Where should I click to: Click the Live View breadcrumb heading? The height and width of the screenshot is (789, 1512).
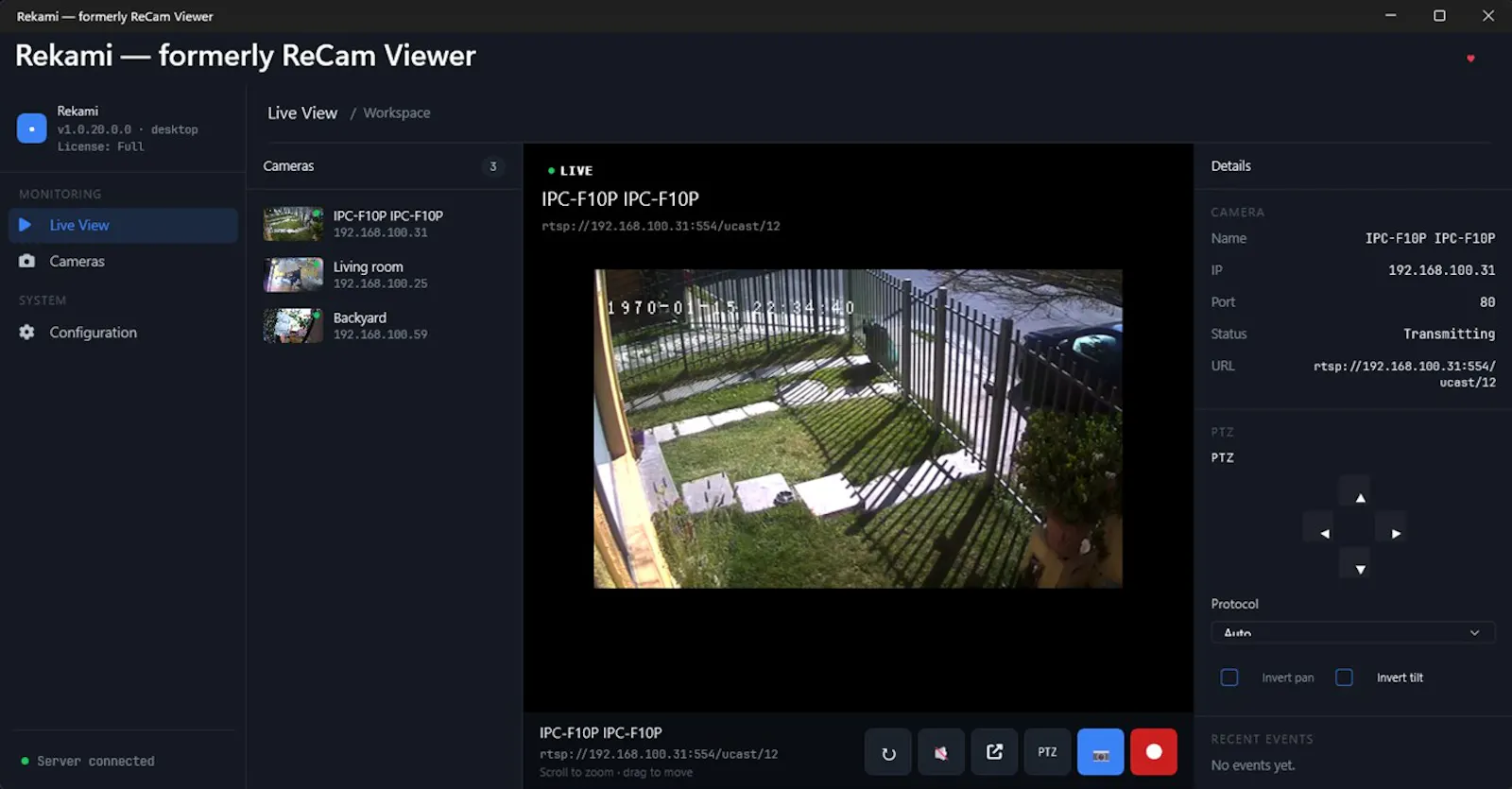[x=302, y=113]
